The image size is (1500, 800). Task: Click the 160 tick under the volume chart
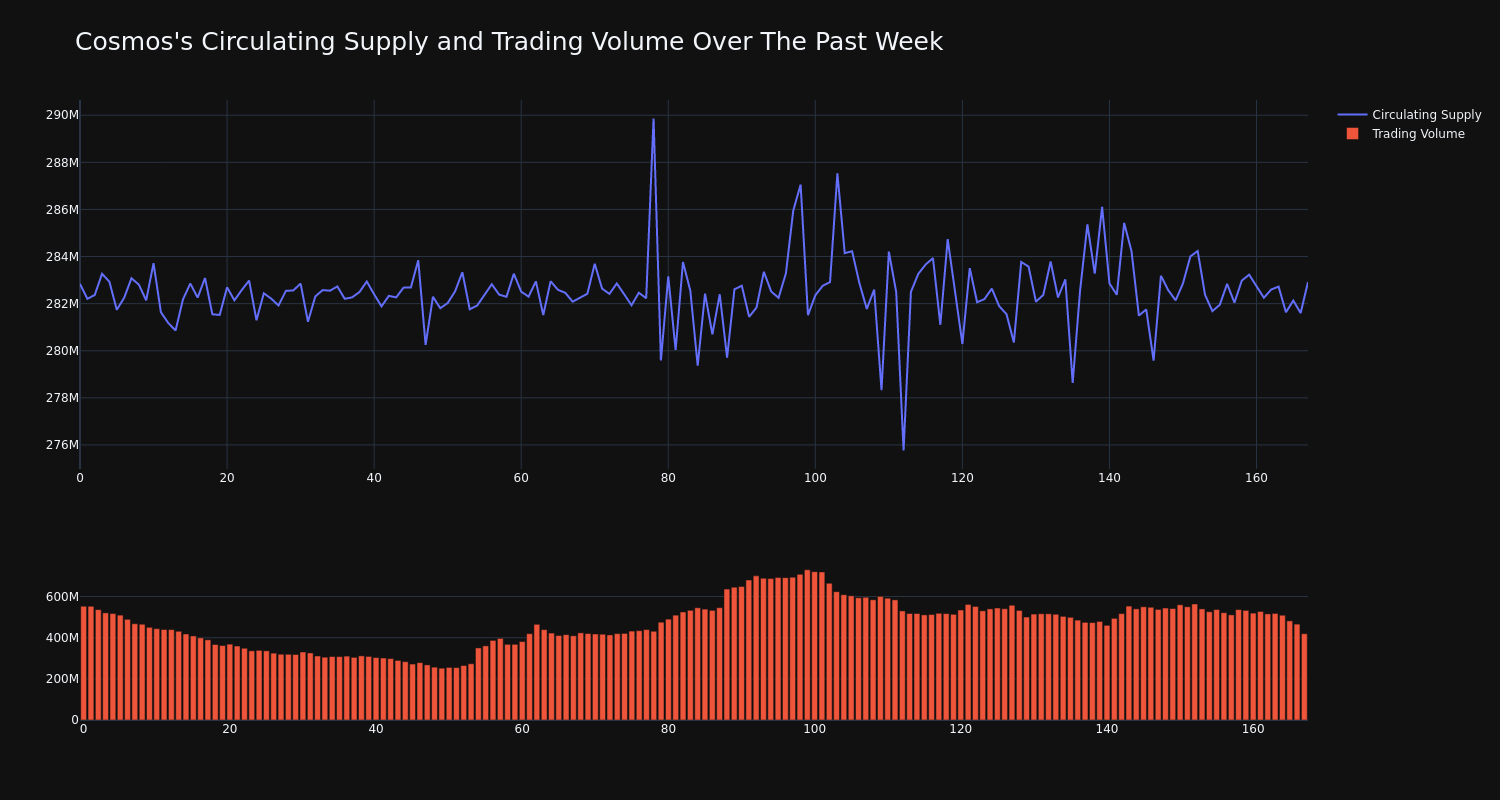pyautogui.click(x=1253, y=729)
